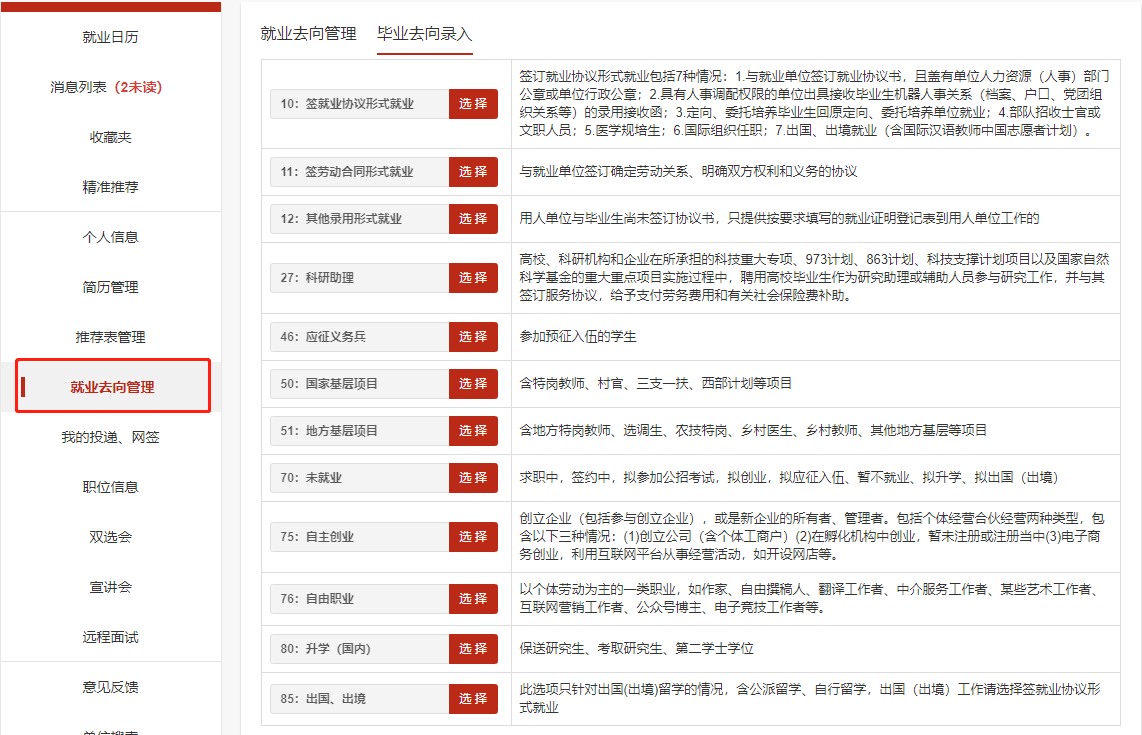Image resolution: width=1142 pixels, height=735 pixels.
Task: Open 毕业去向录入 tab
Action: pyautogui.click(x=424, y=34)
